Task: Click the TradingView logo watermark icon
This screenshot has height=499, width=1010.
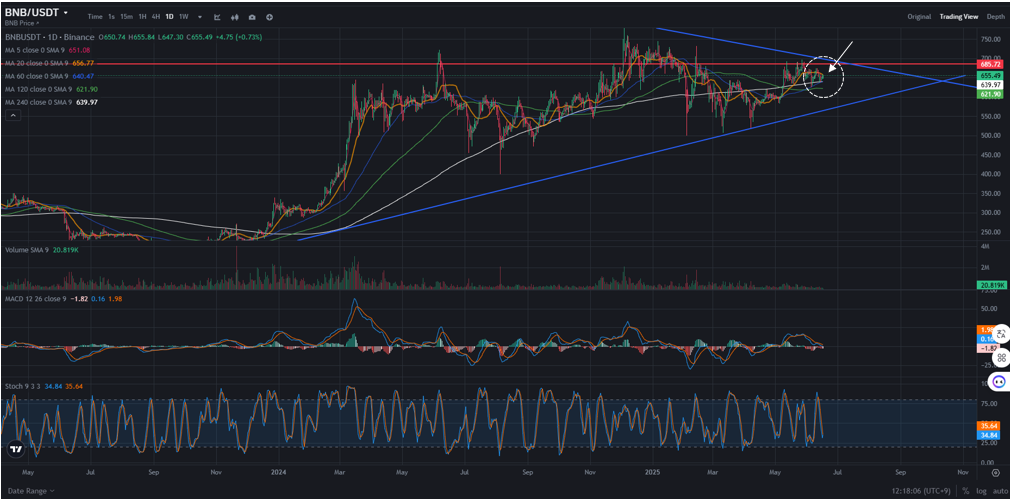Action: tap(17, 449)
